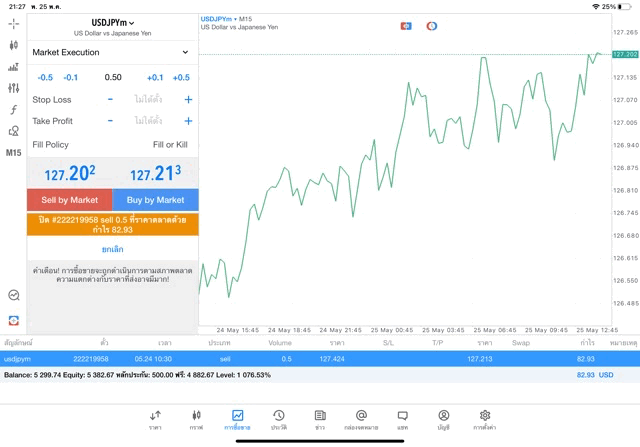Image resolution: width=640 pixels, height=447 pixels.
Task: Decrease the Stop Loss value
Action: click(x=110, y=99)
